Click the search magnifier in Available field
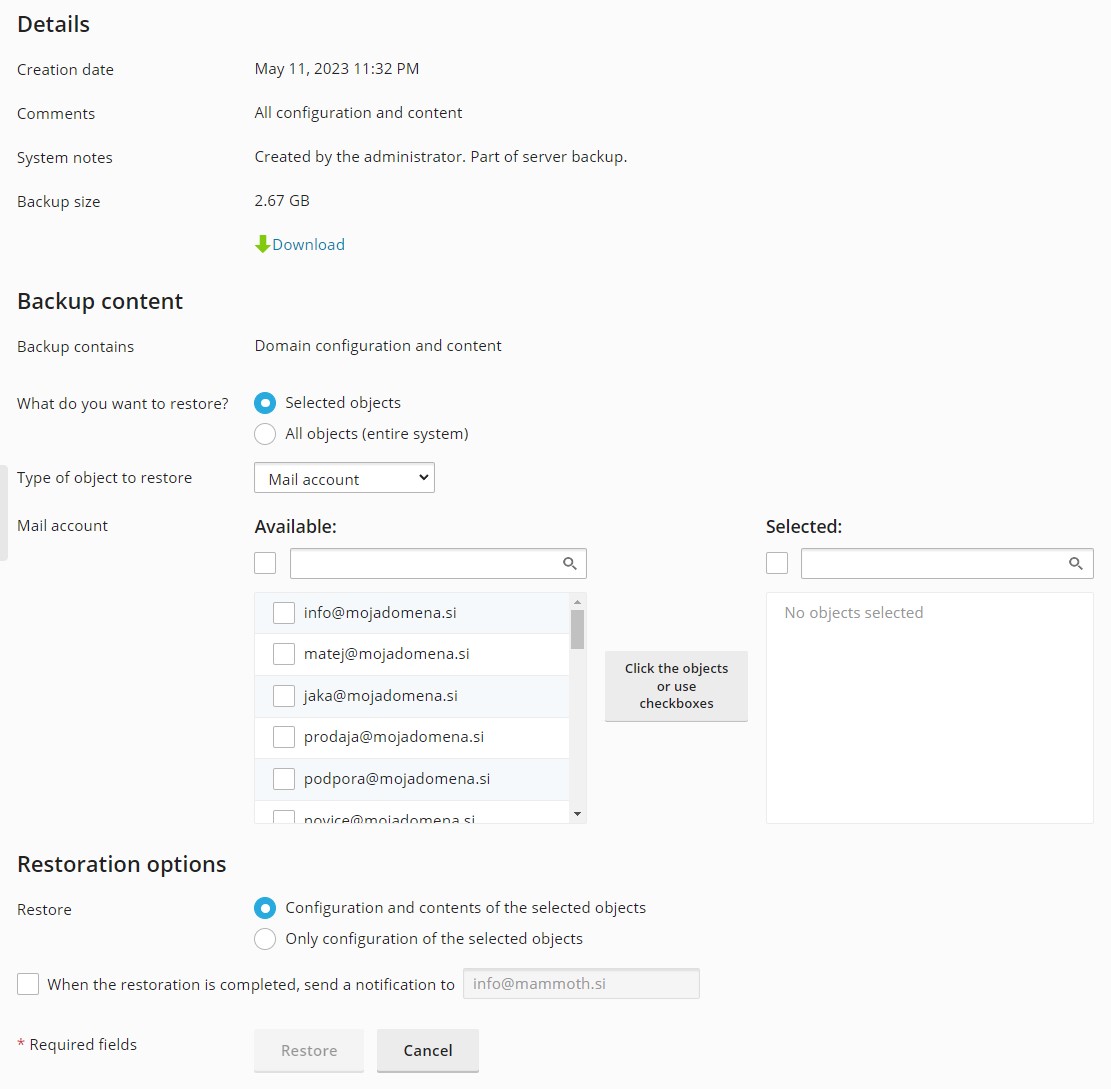 (x=570, y=563)
